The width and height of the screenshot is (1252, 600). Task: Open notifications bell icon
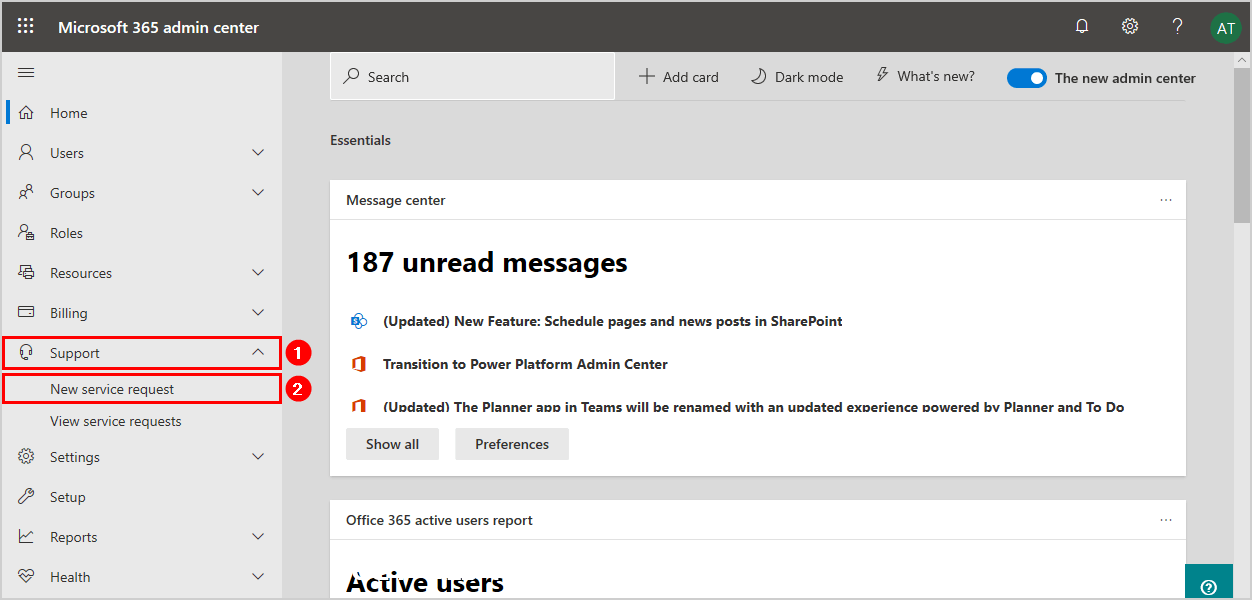1082,27
